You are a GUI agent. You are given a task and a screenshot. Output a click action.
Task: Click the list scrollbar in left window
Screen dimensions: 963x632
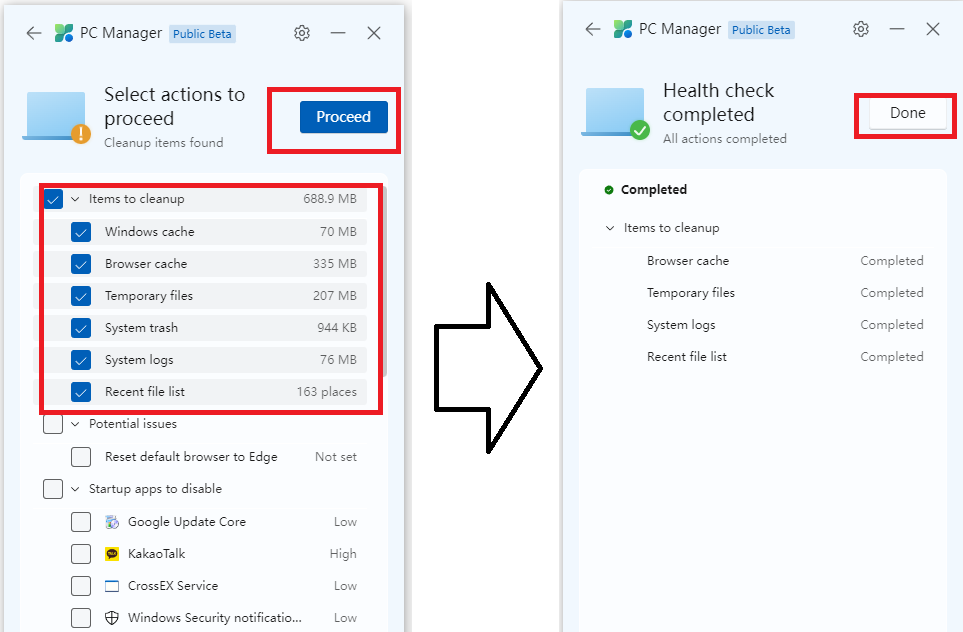[x=385, y=279]
